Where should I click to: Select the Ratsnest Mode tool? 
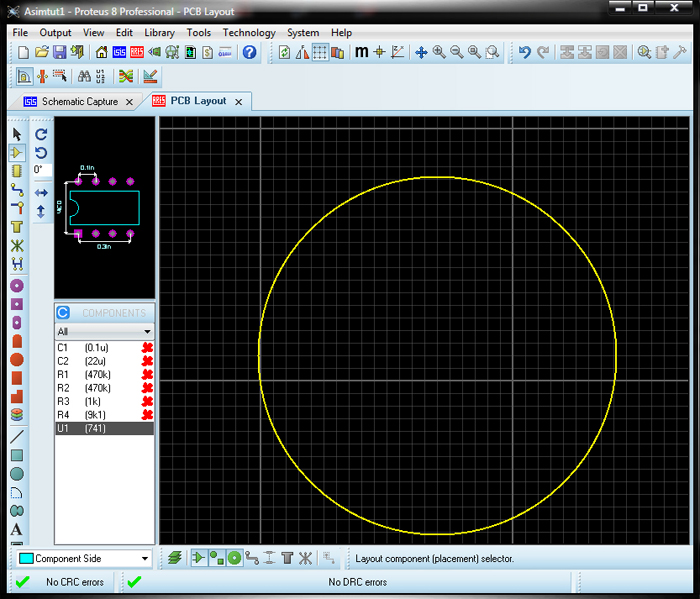(17, 245)
